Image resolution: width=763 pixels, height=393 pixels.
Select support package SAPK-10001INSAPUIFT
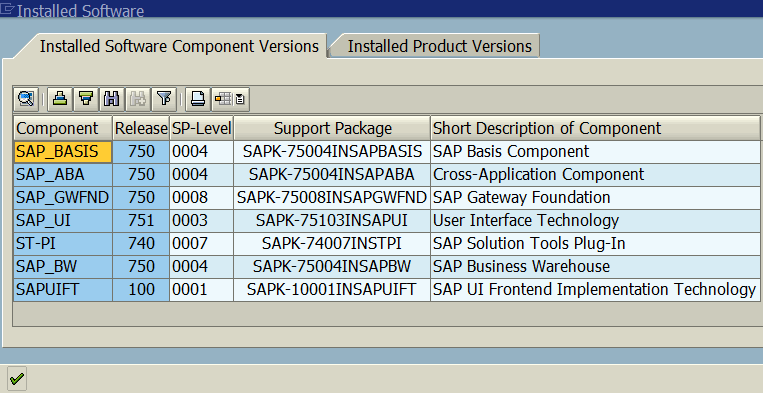332,289
